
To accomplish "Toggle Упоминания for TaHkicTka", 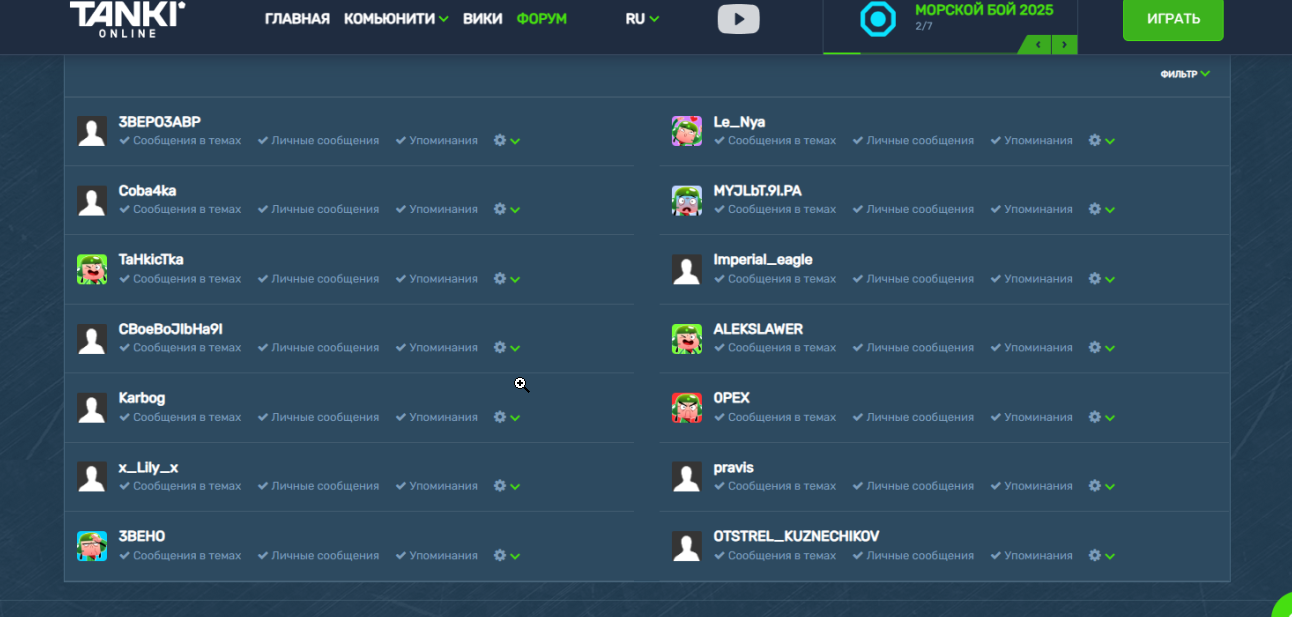I will point(437,279).
